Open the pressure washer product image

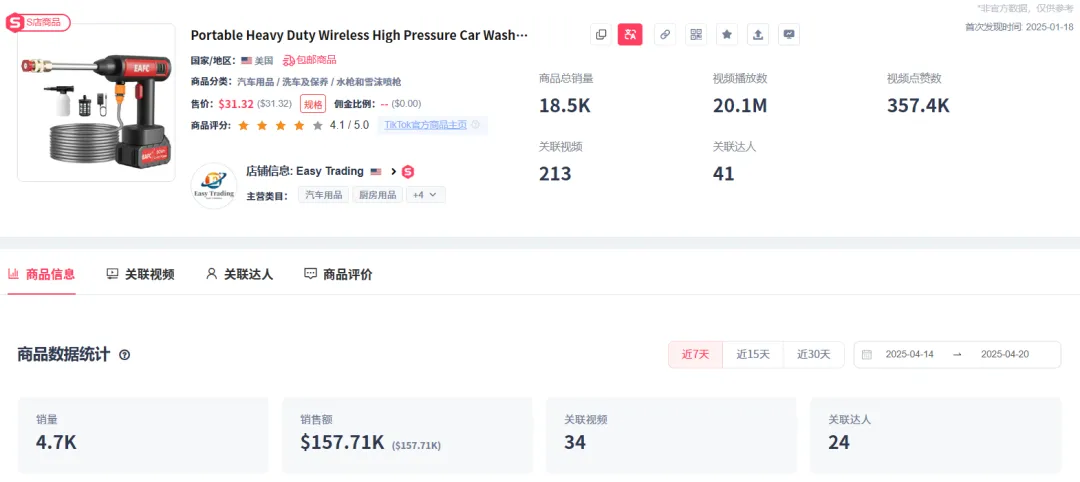pyautogui.click(x=96, y=103)
